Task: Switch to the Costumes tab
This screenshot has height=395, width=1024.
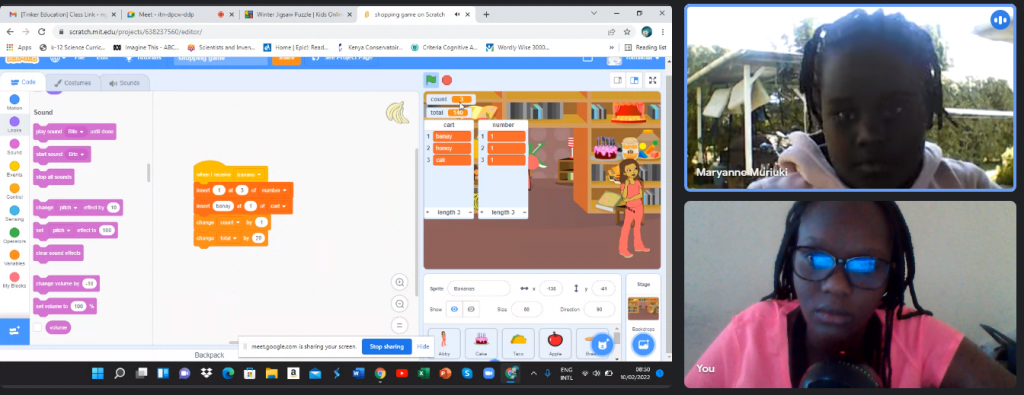Action: (73, 83)
